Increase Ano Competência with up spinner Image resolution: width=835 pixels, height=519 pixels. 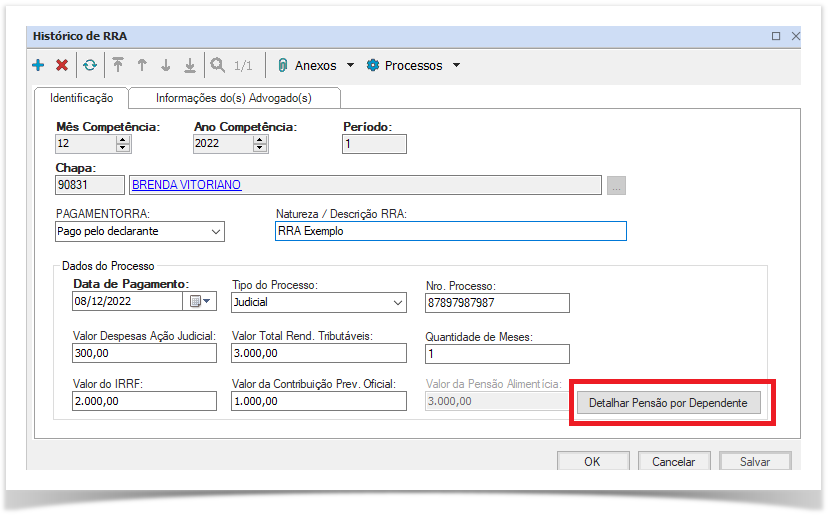tap(260, 139)
